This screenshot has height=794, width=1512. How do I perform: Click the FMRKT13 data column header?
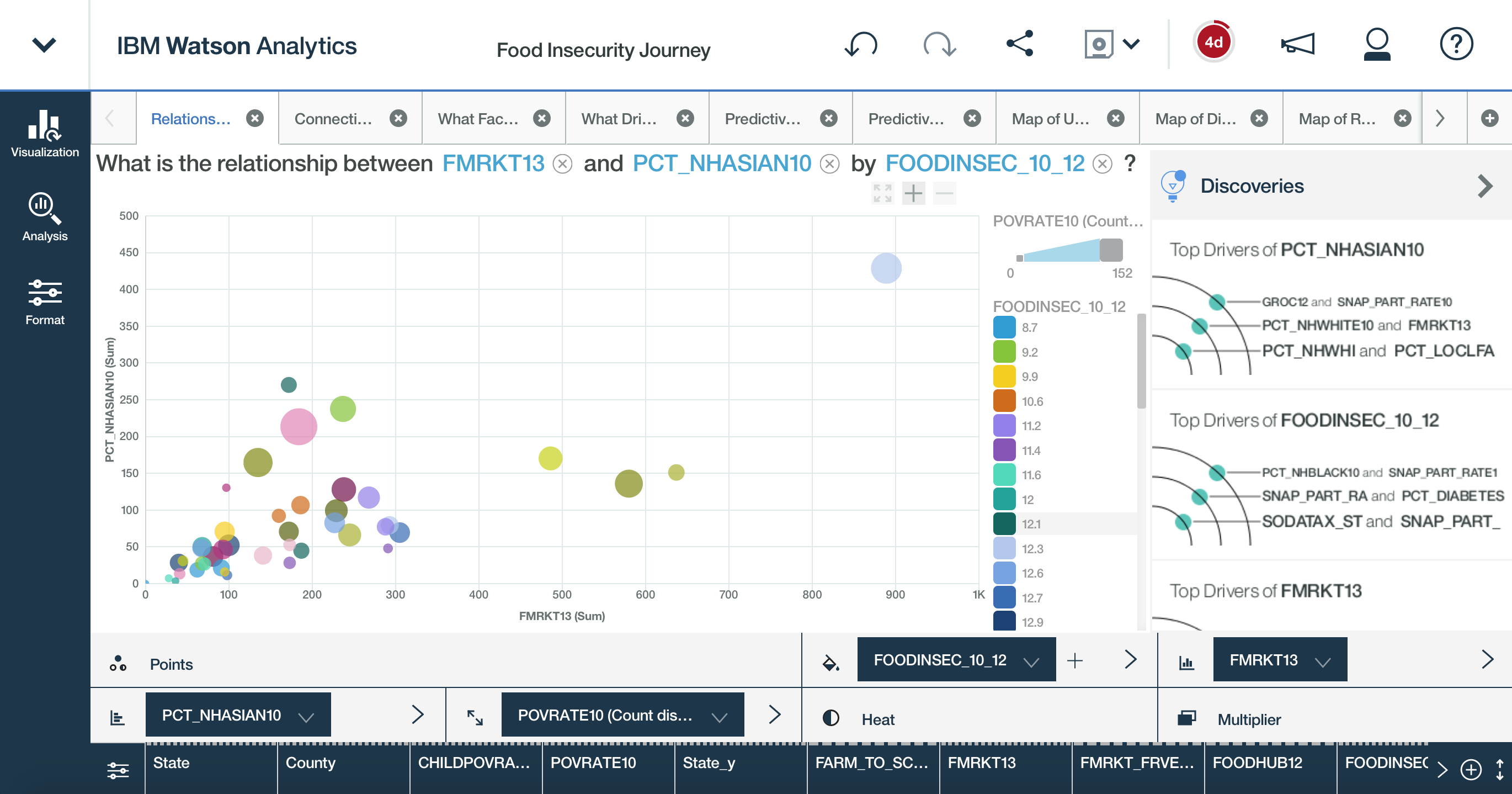click(x=981, y=763)
